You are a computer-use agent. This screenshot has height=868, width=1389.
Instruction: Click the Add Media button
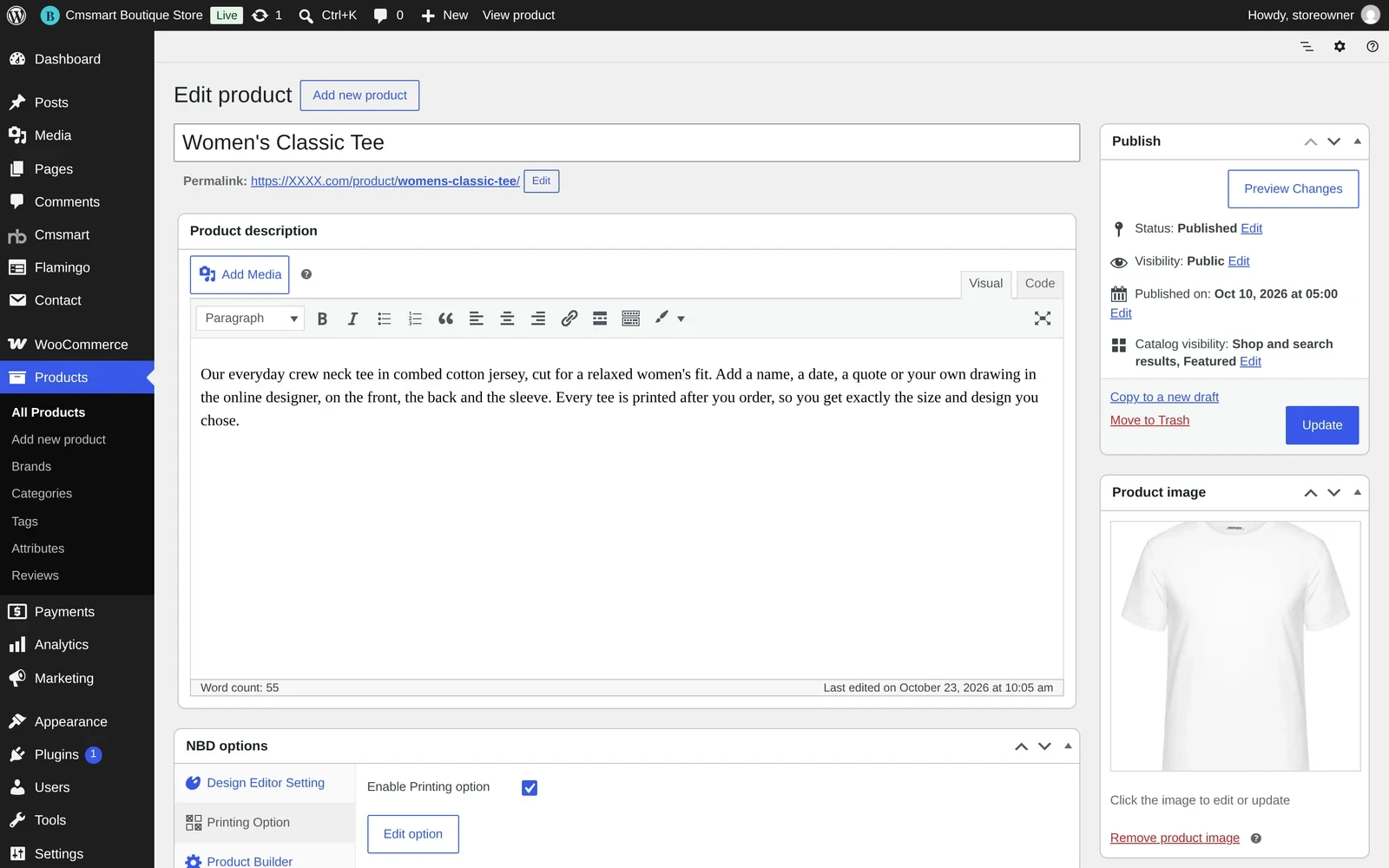pos(240,274)
